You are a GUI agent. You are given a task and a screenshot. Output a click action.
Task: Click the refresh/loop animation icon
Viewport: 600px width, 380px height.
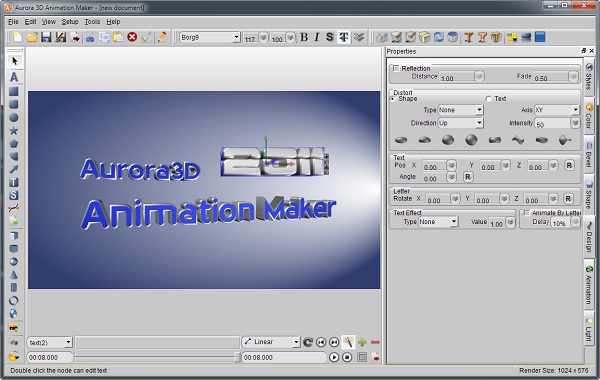308,342
